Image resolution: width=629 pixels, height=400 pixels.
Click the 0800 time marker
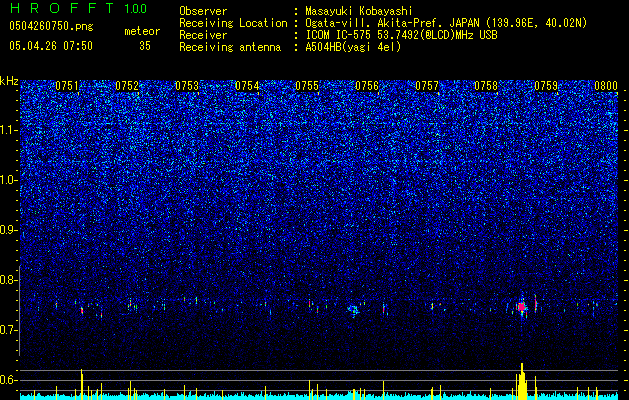(606, 86)
